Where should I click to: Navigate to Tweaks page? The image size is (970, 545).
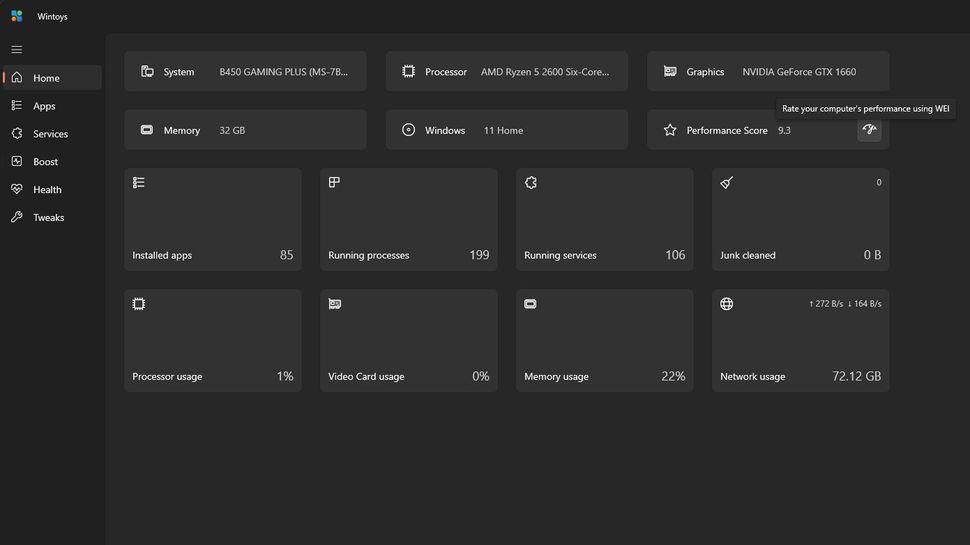tap(52, 217)
